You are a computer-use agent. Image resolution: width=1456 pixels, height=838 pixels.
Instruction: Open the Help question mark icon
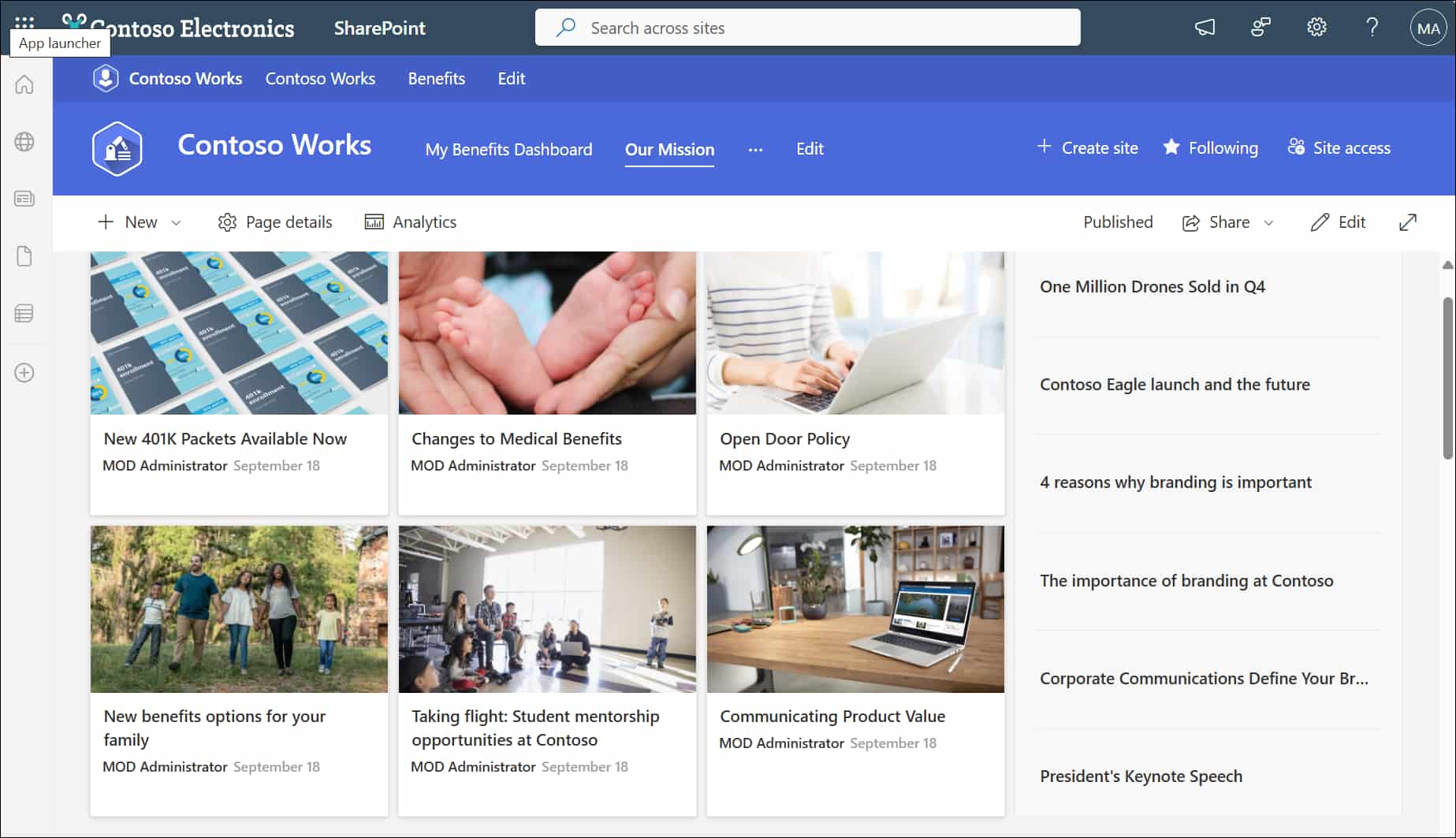point(1372,27)
